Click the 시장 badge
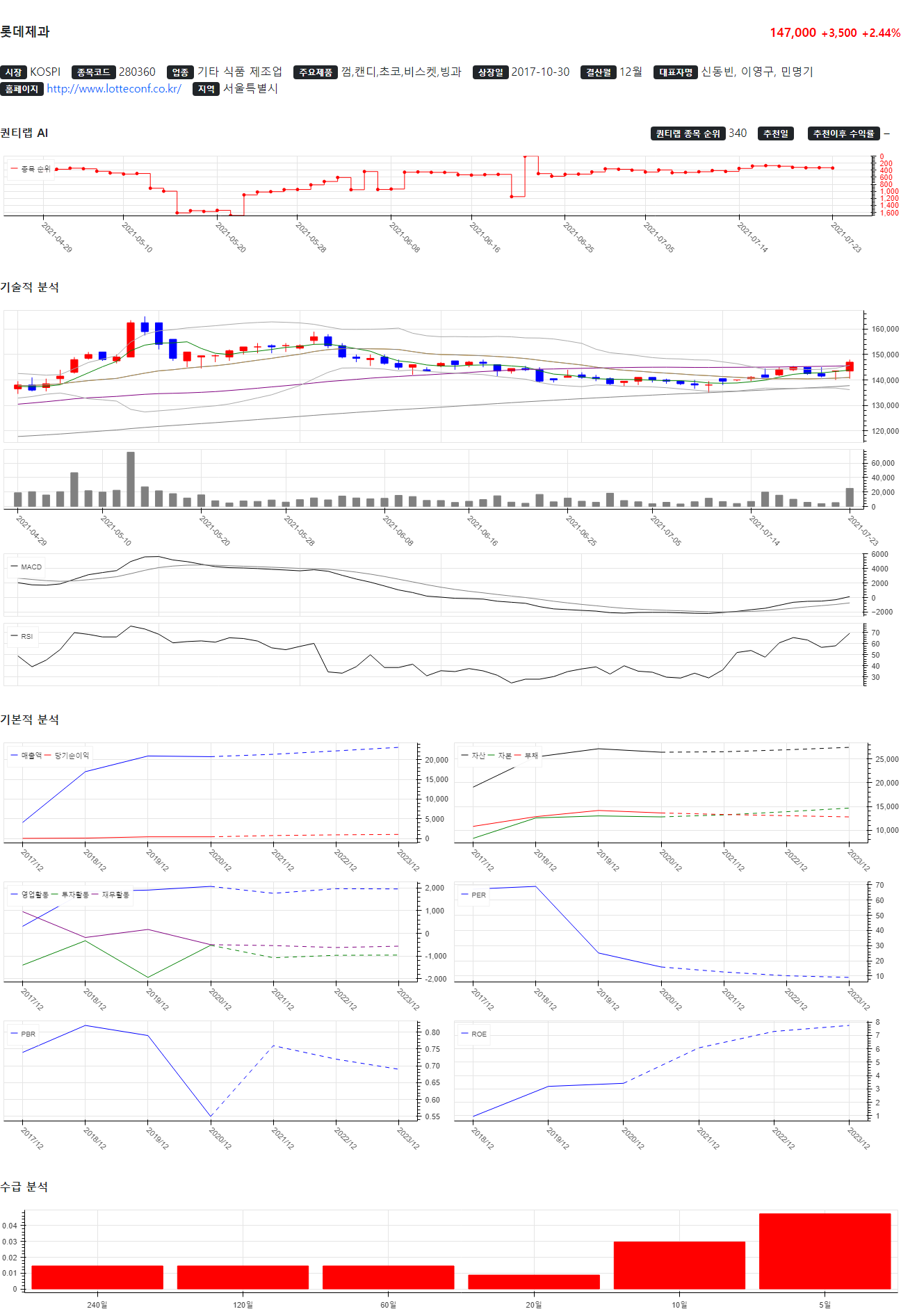 (x=13, y=72)
